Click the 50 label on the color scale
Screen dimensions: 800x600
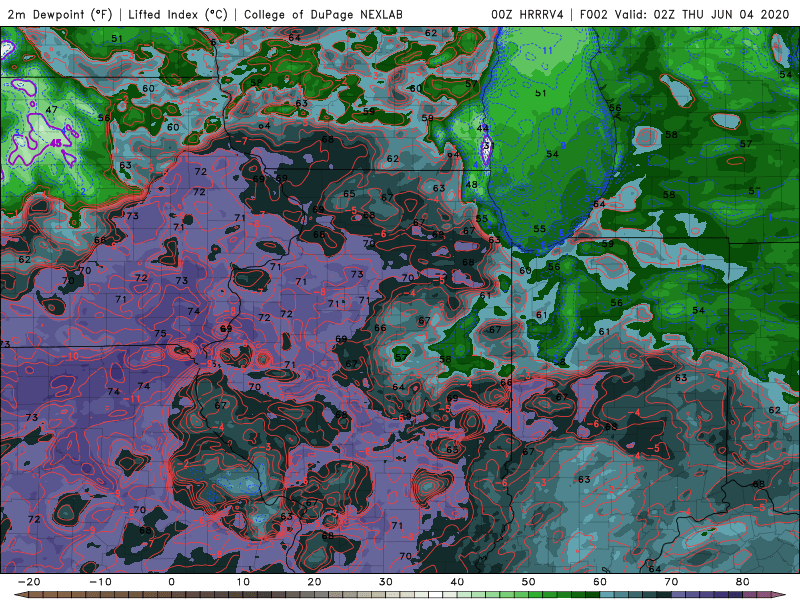pyautogui.click(x=529, y=582)
